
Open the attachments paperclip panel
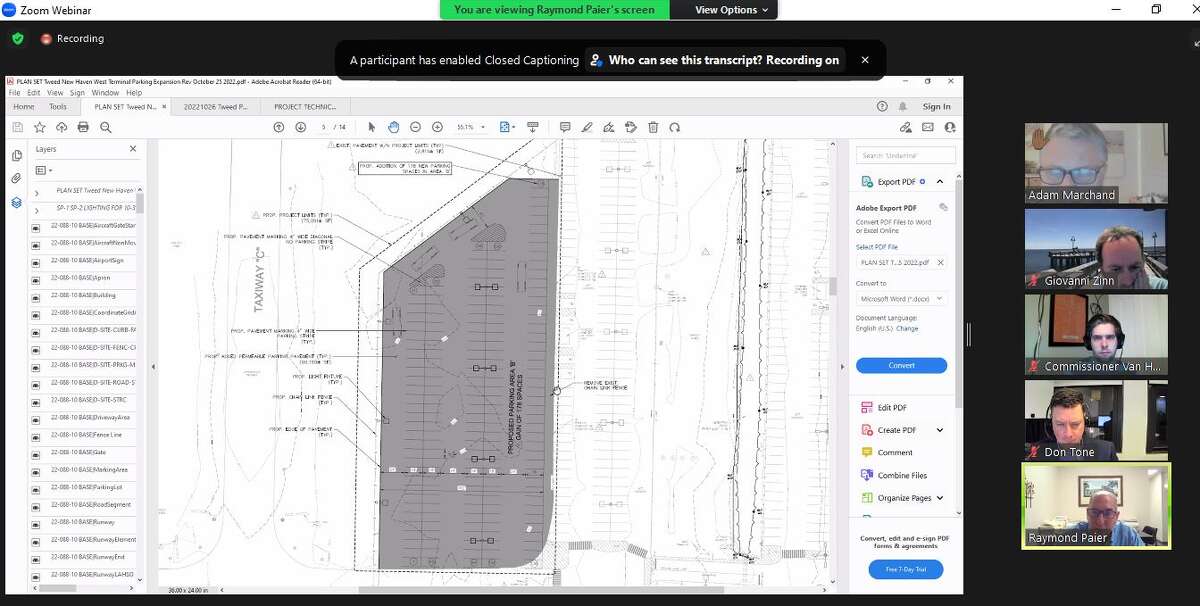(x=16, y=178)
